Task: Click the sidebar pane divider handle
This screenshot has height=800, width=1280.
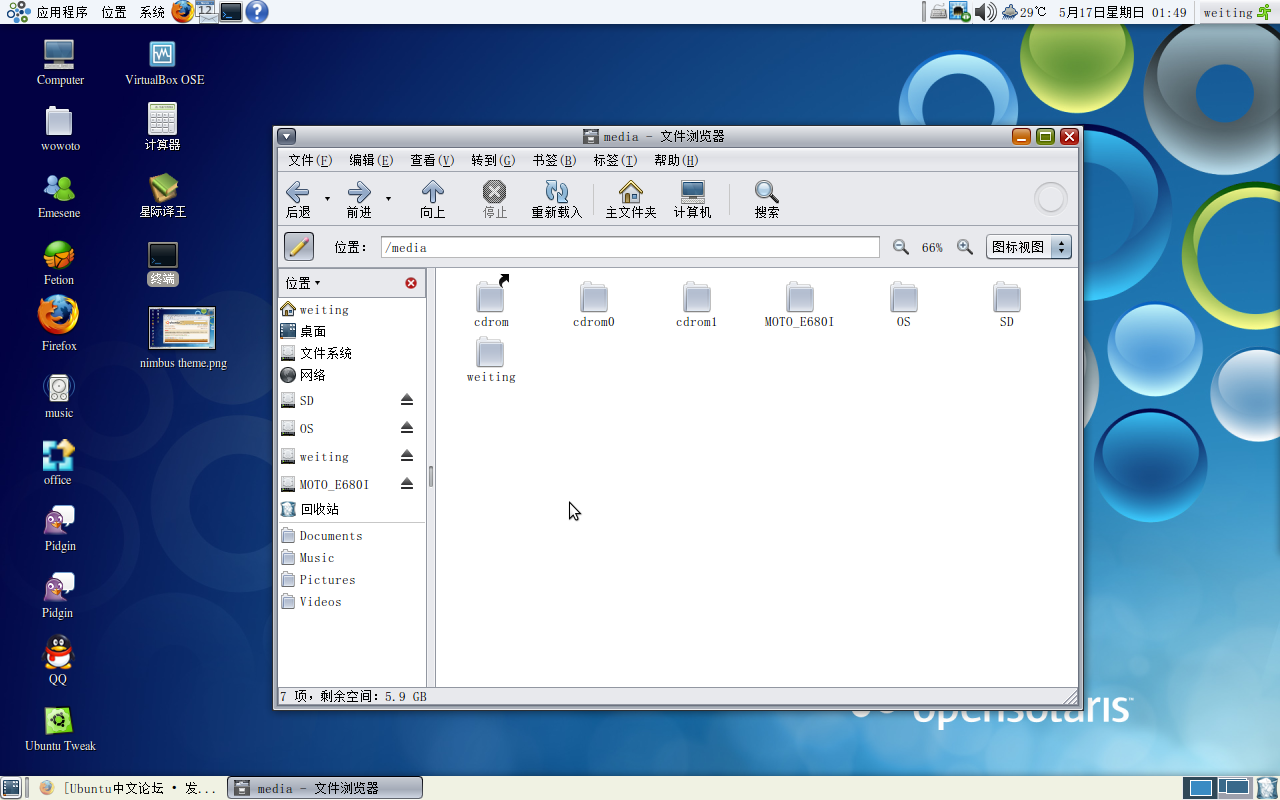Action: click(431, 476)
